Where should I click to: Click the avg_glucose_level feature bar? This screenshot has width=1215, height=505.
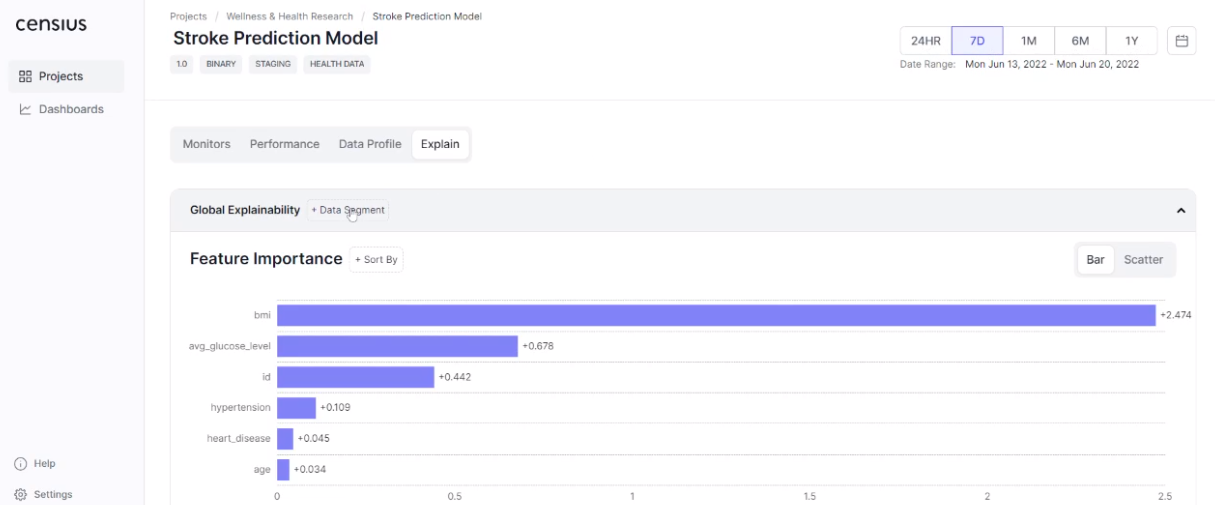click(x=397, y=346)
